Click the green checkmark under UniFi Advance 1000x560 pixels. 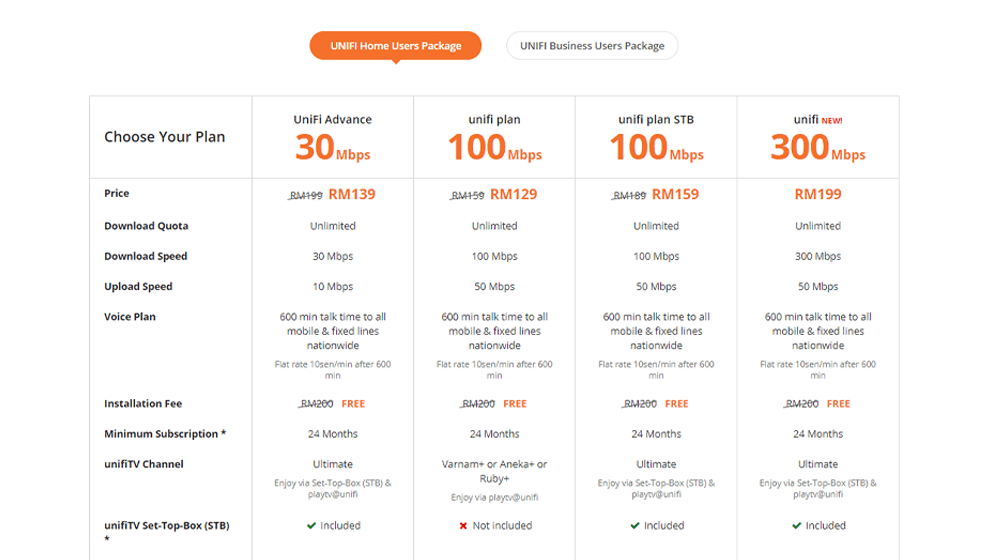(x=311, y=526)
